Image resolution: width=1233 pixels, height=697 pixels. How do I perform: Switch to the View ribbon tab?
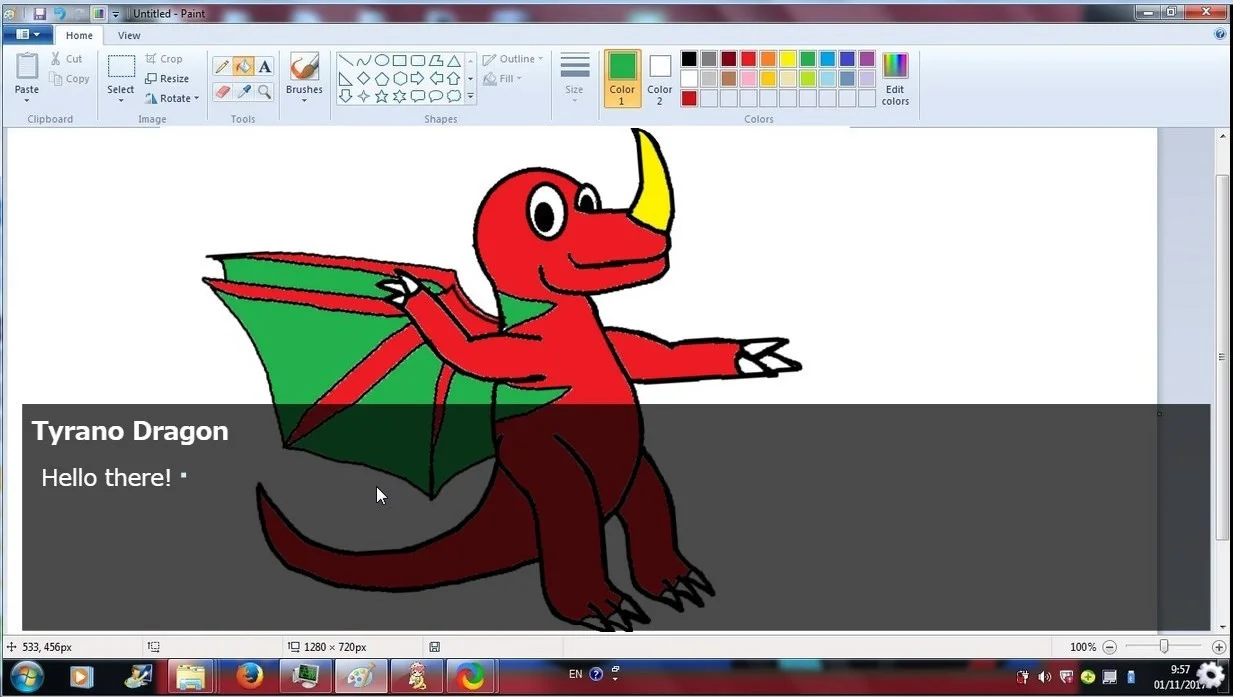(129, 35)
